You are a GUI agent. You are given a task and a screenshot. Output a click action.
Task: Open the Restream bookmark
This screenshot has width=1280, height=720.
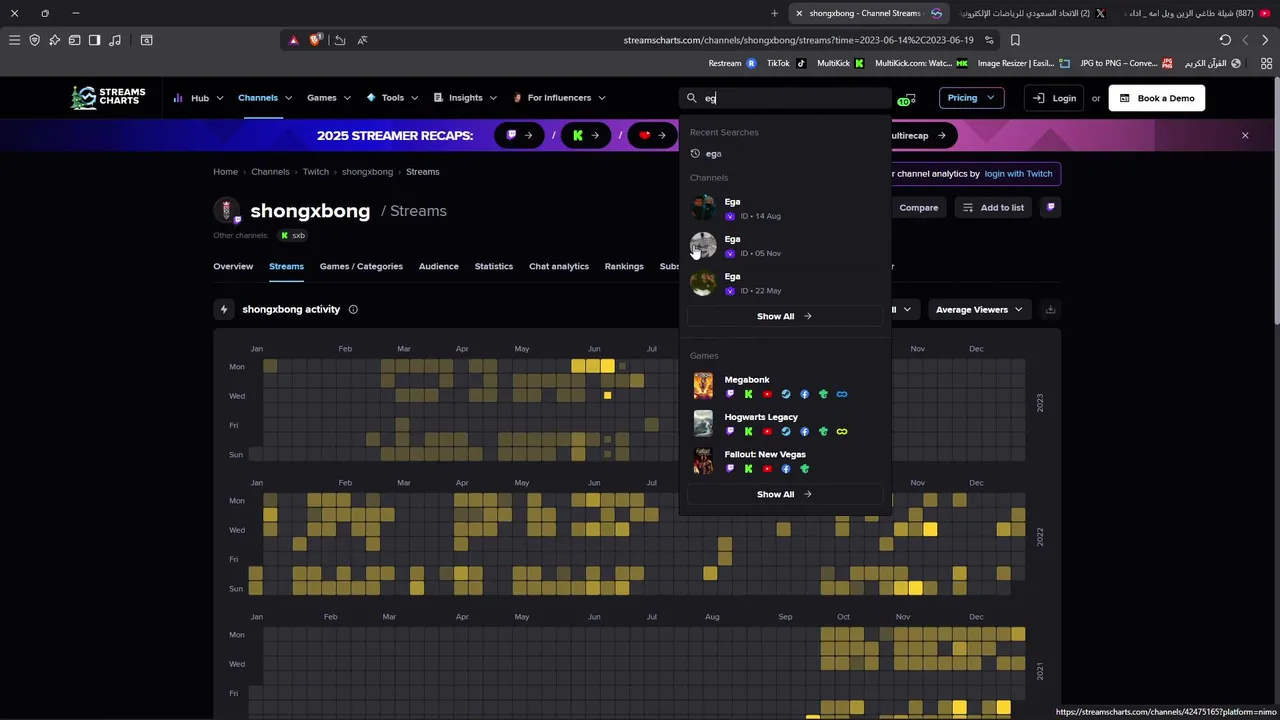point(733,63)
